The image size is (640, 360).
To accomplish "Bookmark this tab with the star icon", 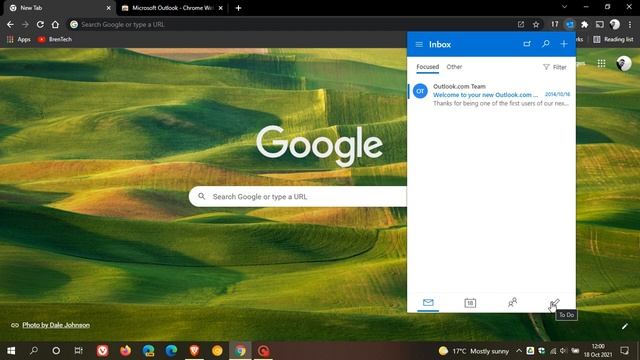I will coord(536,24).
